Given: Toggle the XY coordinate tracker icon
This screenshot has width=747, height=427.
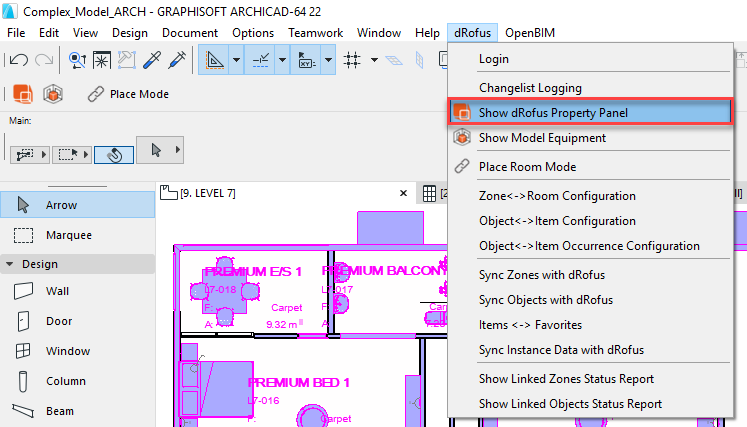Looking at the screenshot, I should click(x=306, y=60).
